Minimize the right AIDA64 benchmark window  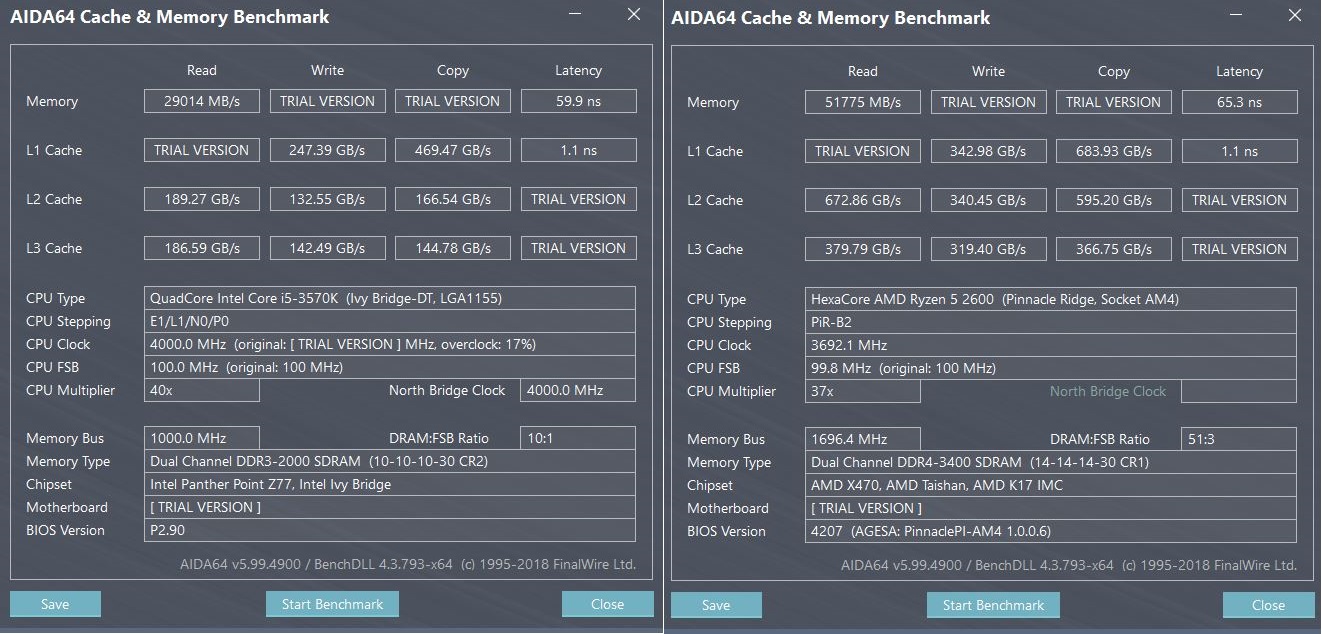(x=1236, y=16)
